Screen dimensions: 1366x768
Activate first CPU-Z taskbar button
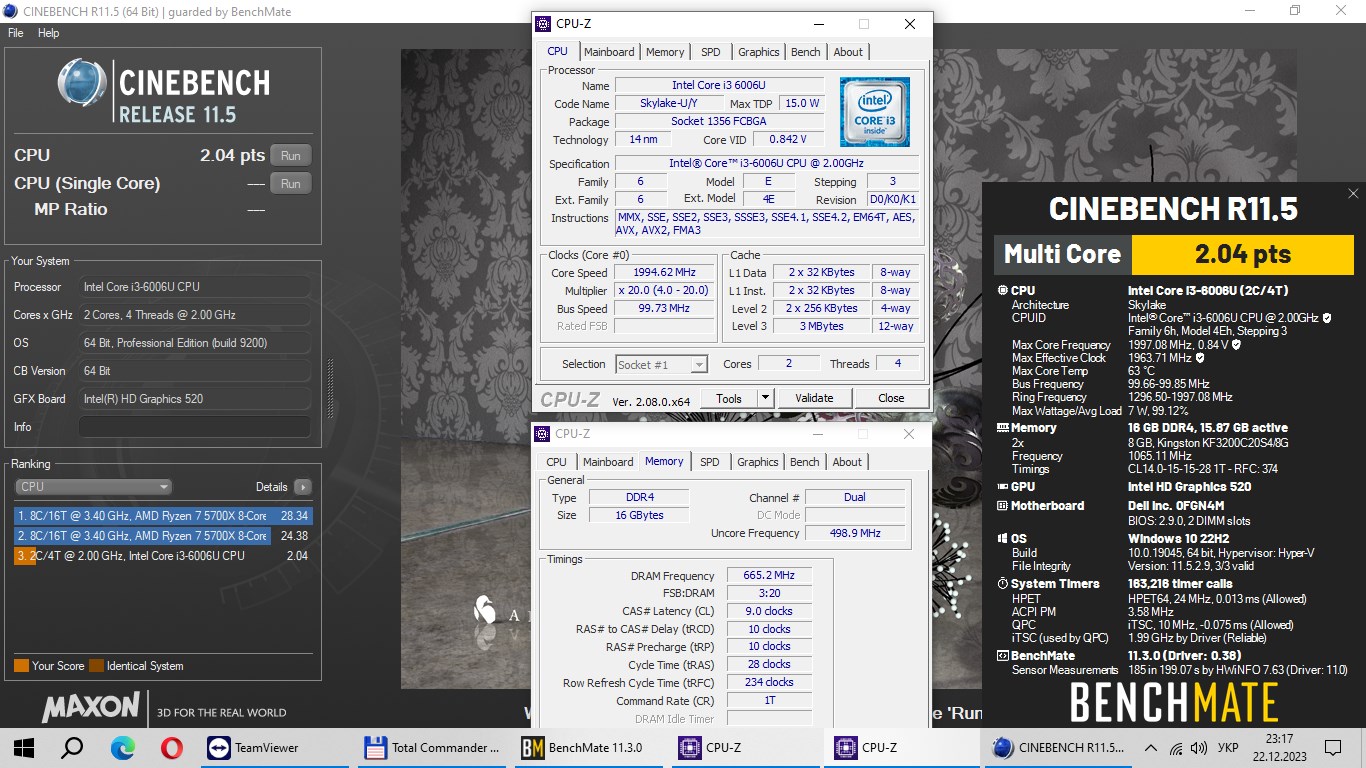coord(747,747)
